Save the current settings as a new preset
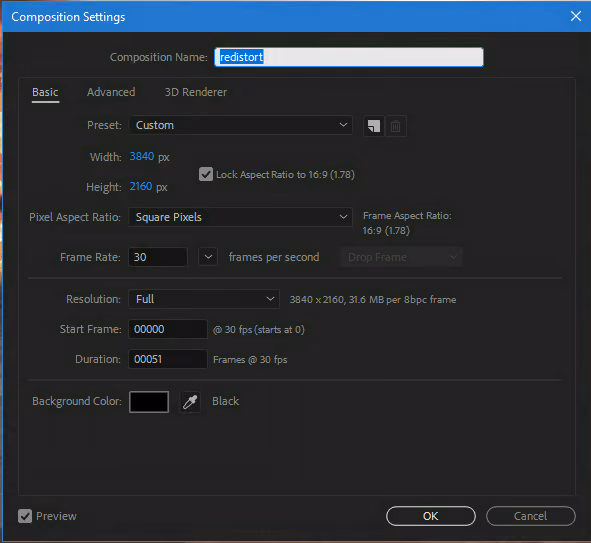The image size is (591, 543). pos(374,126)
